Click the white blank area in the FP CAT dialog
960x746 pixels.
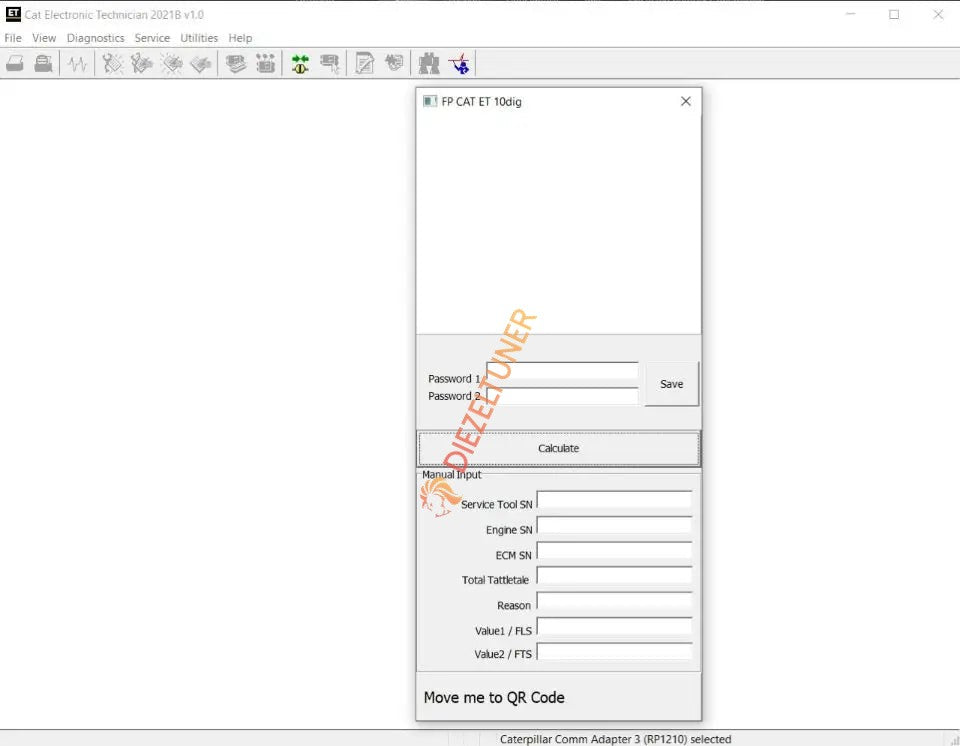(x=558, y=224)
